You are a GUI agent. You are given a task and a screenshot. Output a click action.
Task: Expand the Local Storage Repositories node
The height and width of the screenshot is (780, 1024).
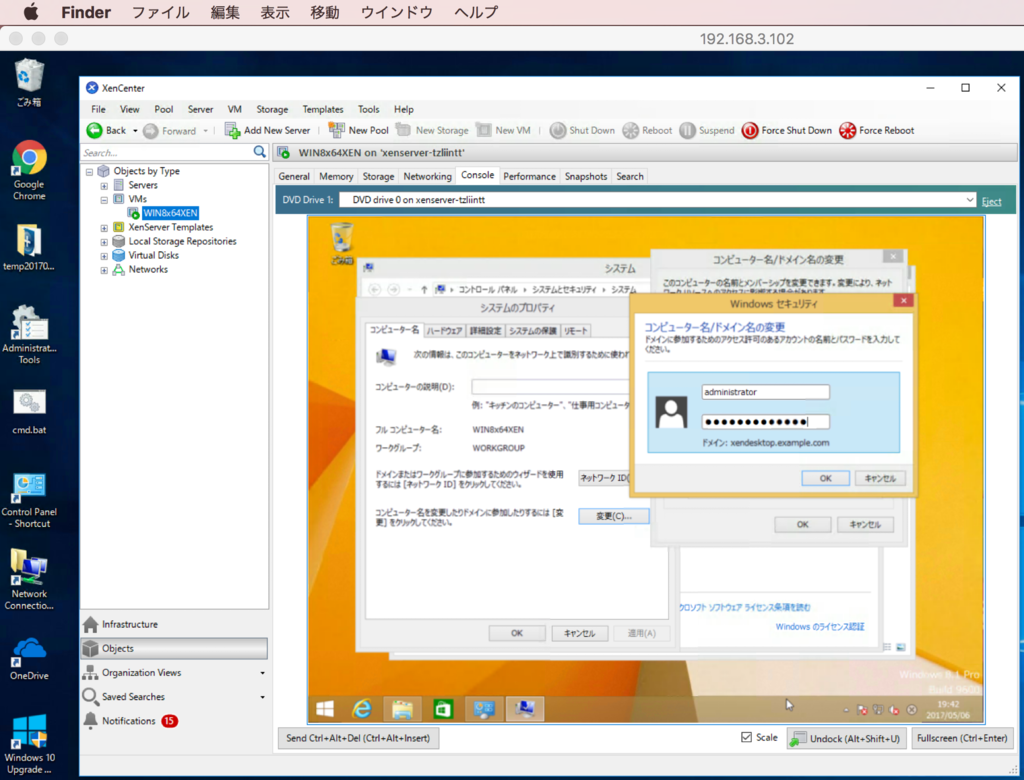click(x=104, y=242)
